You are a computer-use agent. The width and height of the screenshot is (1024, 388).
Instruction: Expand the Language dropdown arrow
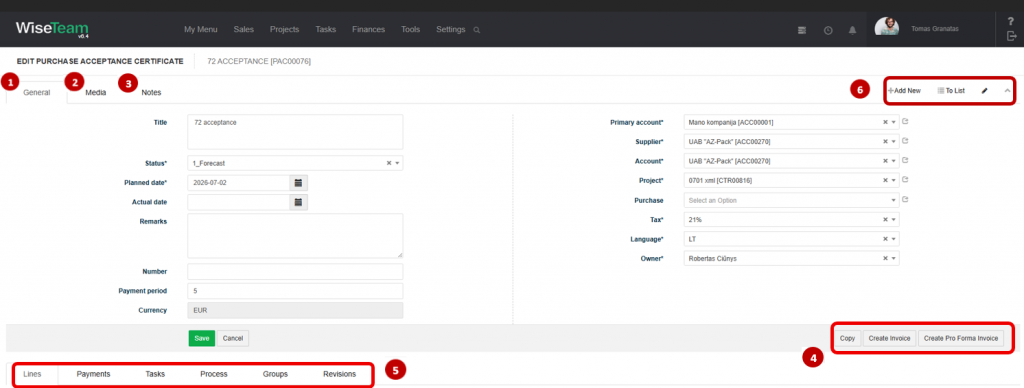click(893, 239)
